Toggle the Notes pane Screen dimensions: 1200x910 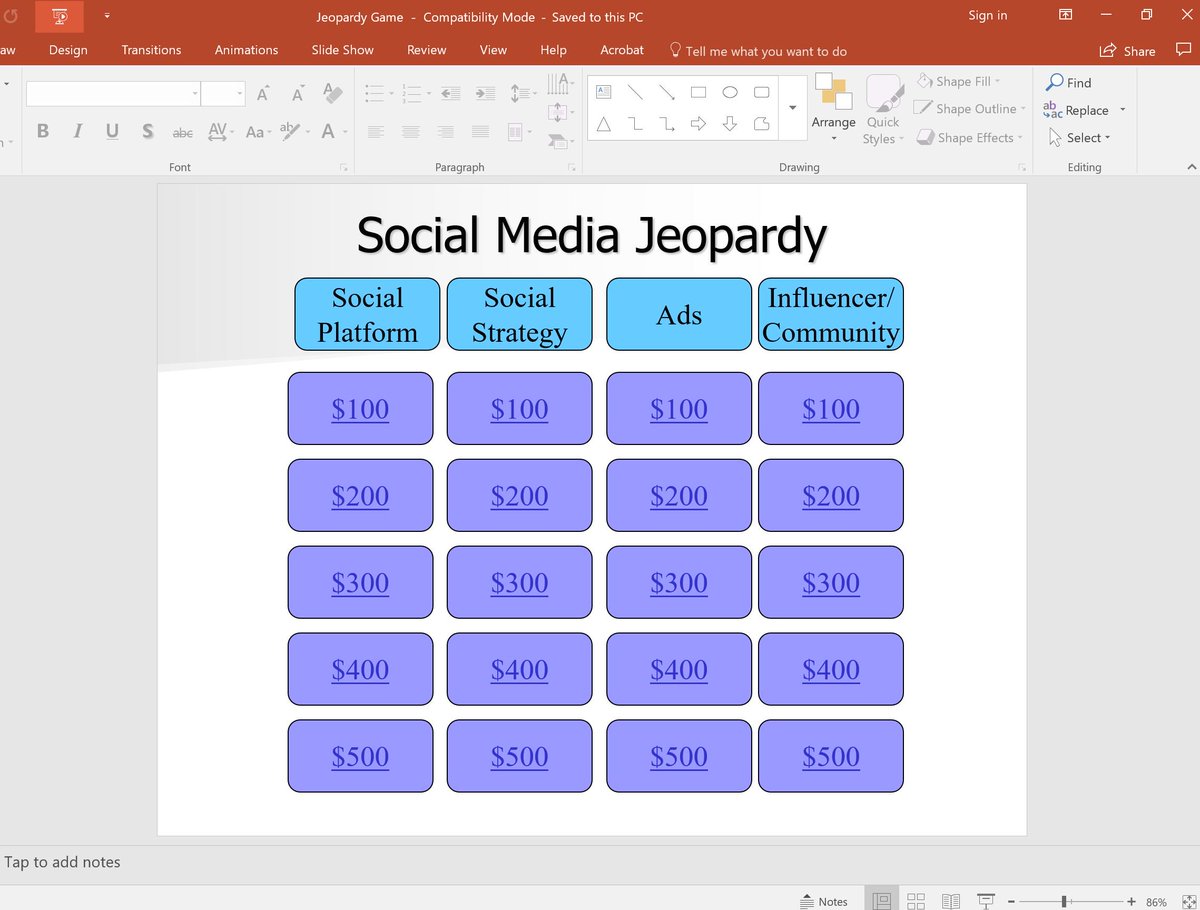(x=824, y=901)
